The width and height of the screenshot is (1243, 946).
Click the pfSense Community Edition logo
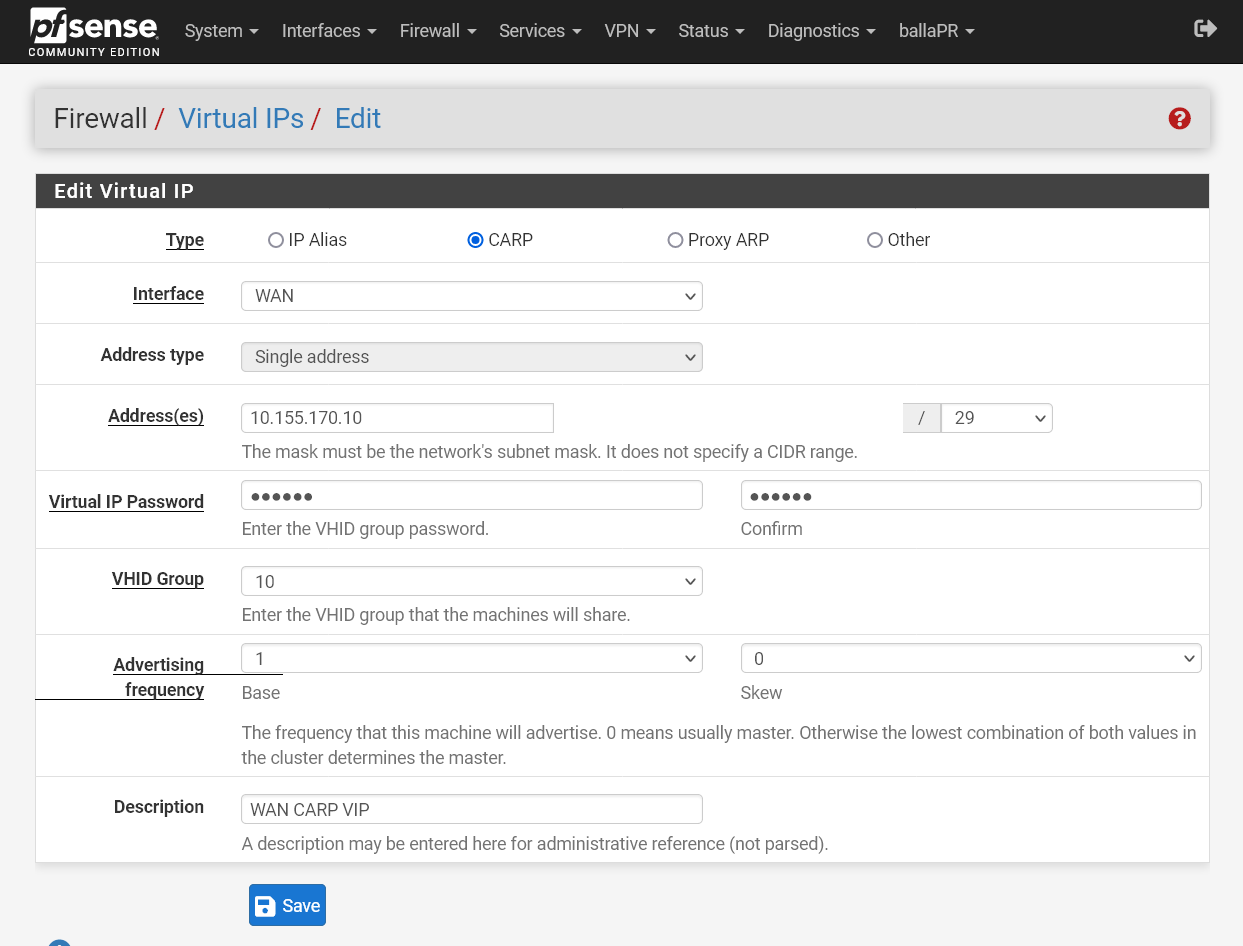pos(94,31)
